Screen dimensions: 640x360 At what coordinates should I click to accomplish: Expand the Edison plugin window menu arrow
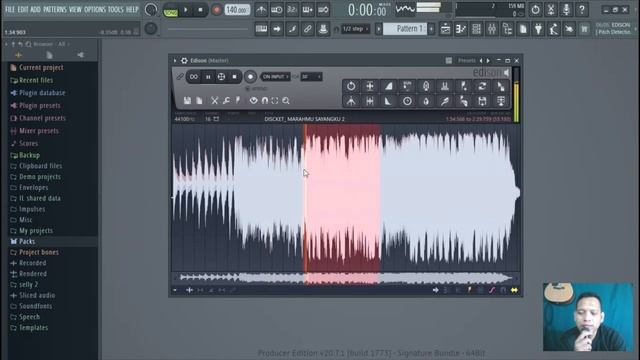pyautogui.click(x=175, y=60)
